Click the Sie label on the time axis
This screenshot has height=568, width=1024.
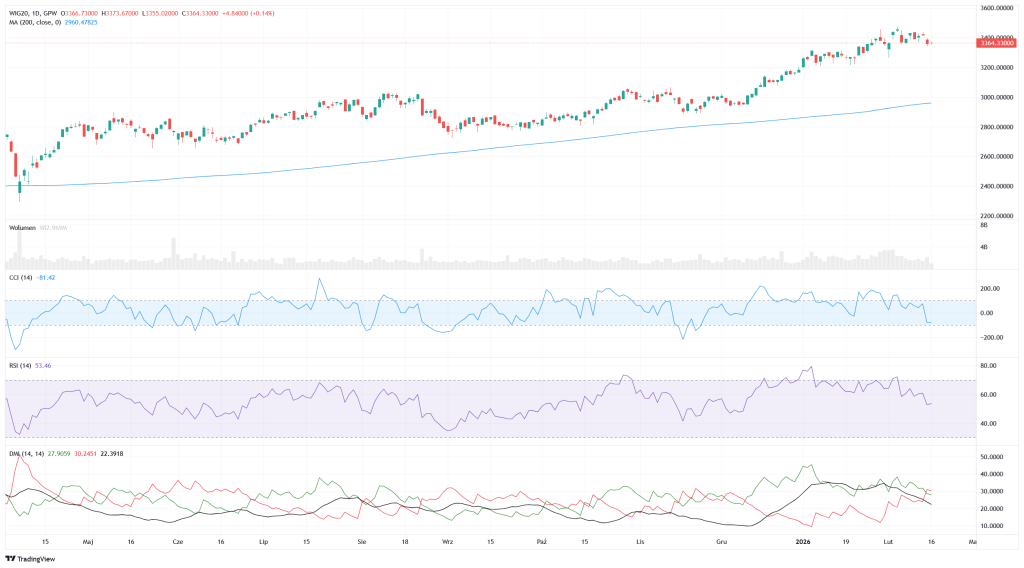[x=361, y=540]
